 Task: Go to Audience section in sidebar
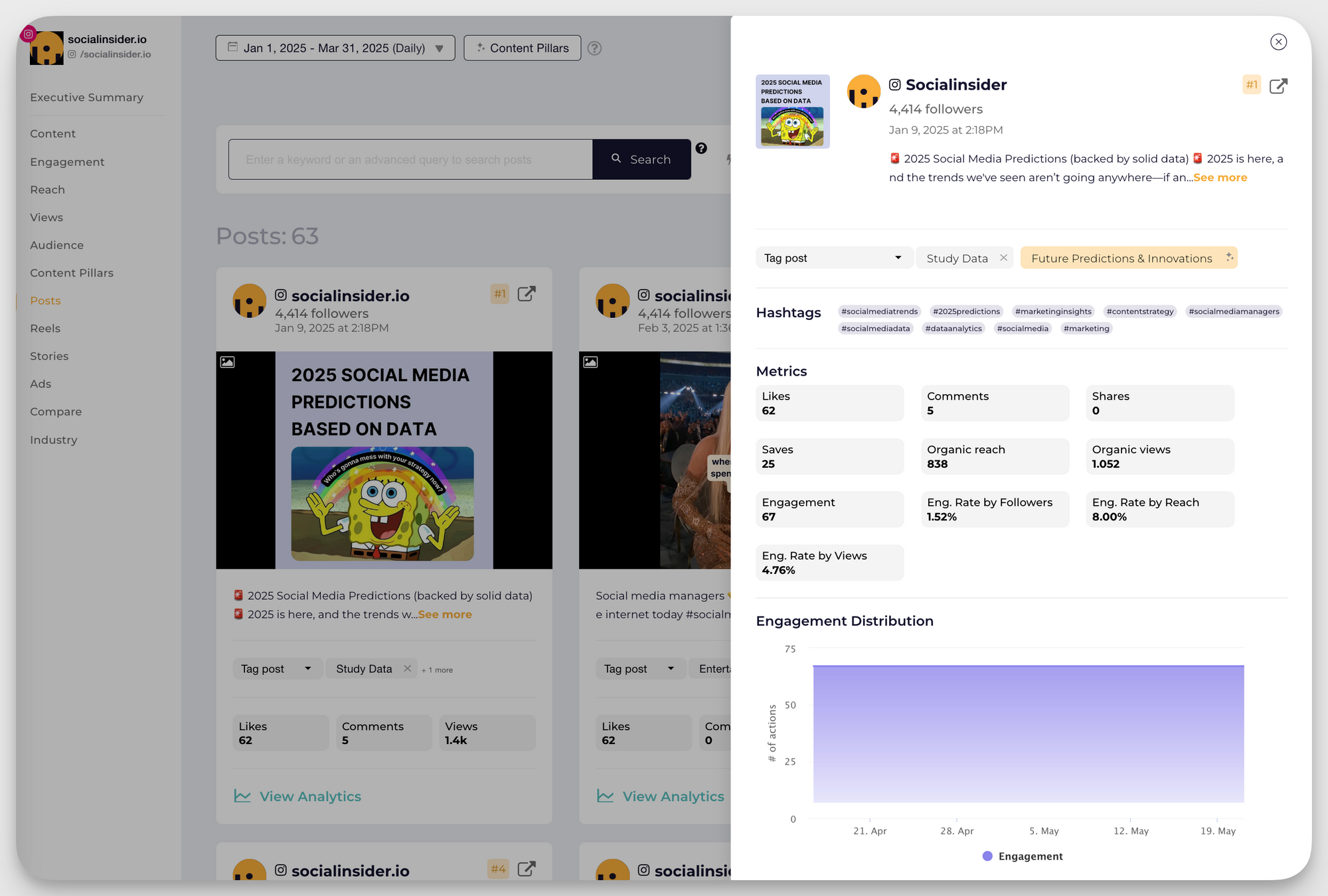click(x=56, y=245)
